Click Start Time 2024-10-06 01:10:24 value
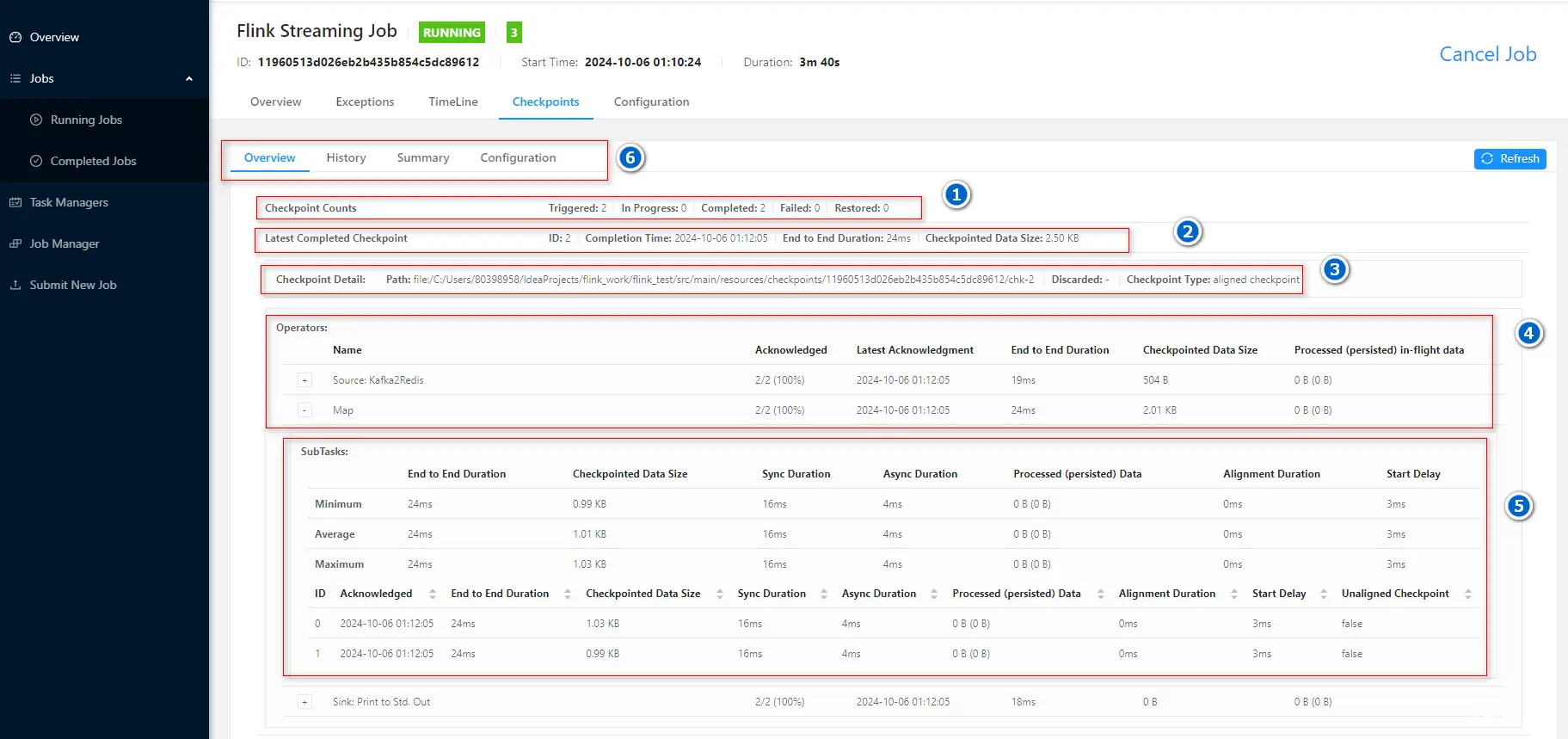 pos(643,62)
